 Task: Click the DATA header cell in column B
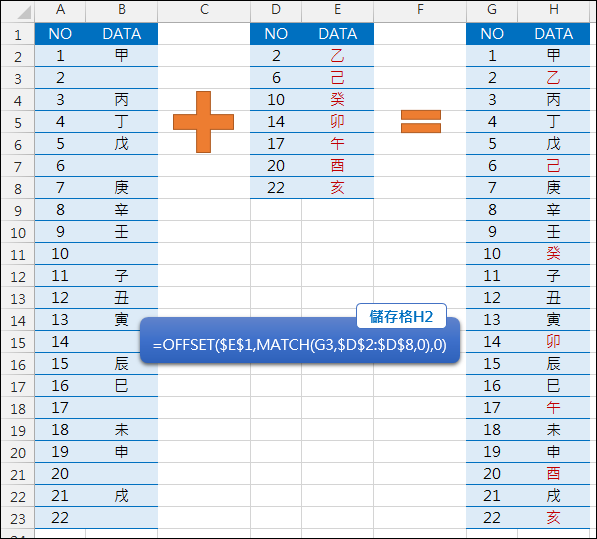point(122,34)
